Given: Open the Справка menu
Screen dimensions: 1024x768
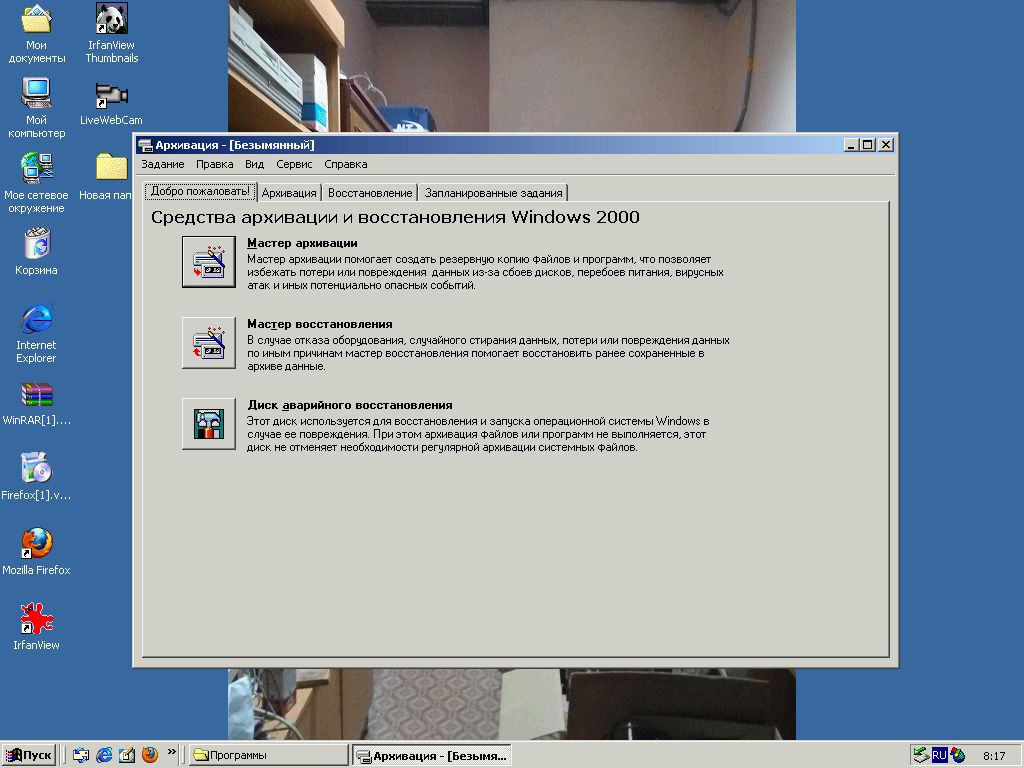Looking at the screenshot, I should (345, 165).
